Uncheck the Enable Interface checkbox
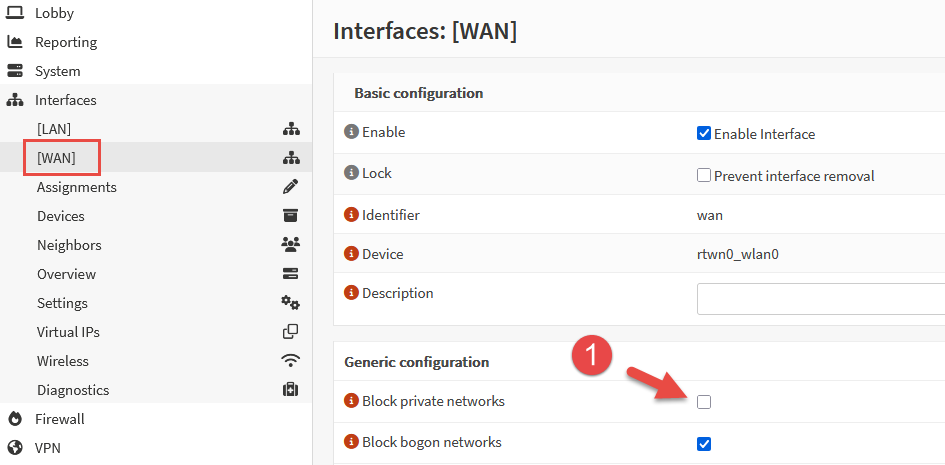Image resolution: width=945 pixels, height=465 pixels. point(704,134)
